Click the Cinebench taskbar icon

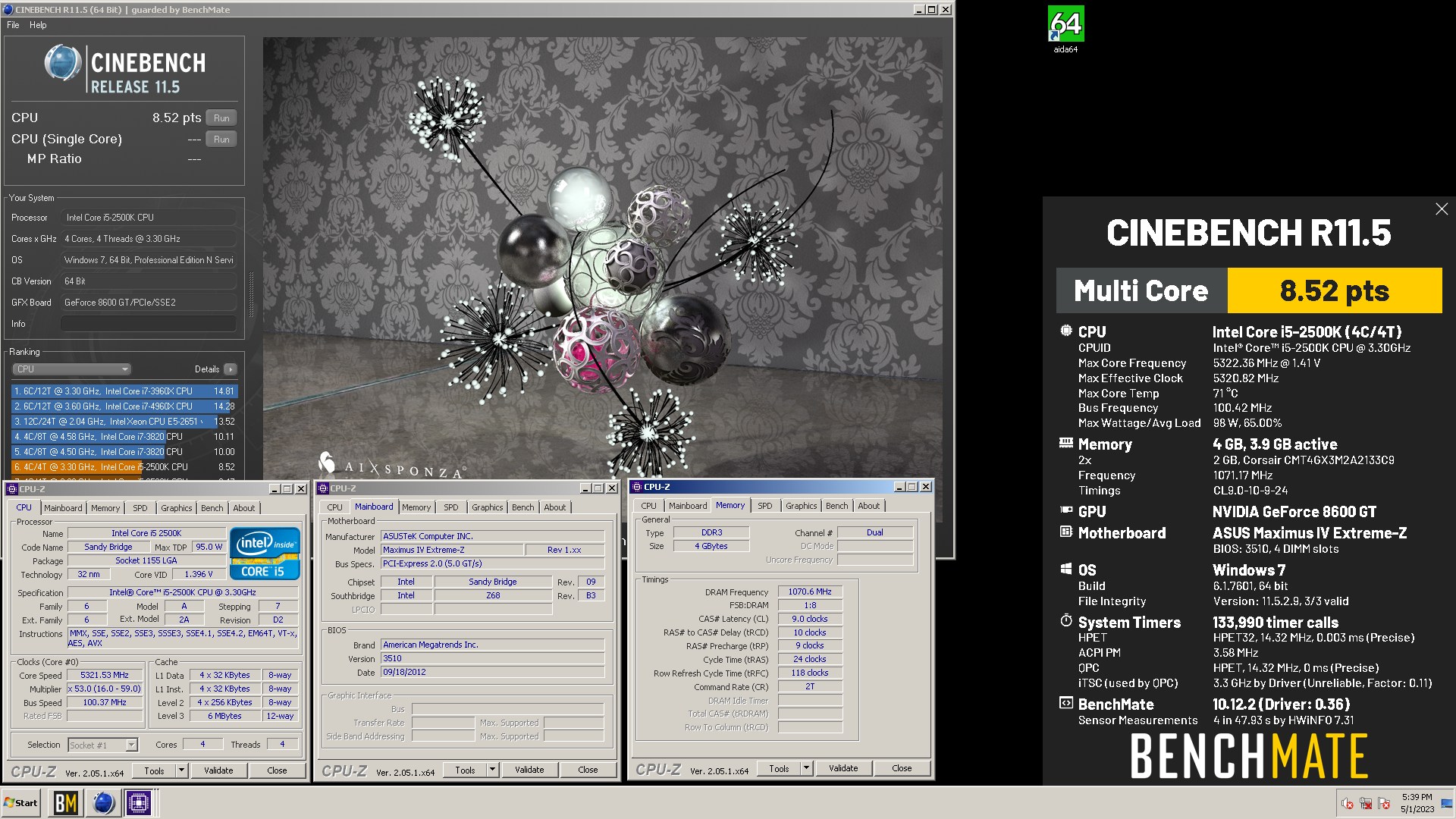(103, 802)
